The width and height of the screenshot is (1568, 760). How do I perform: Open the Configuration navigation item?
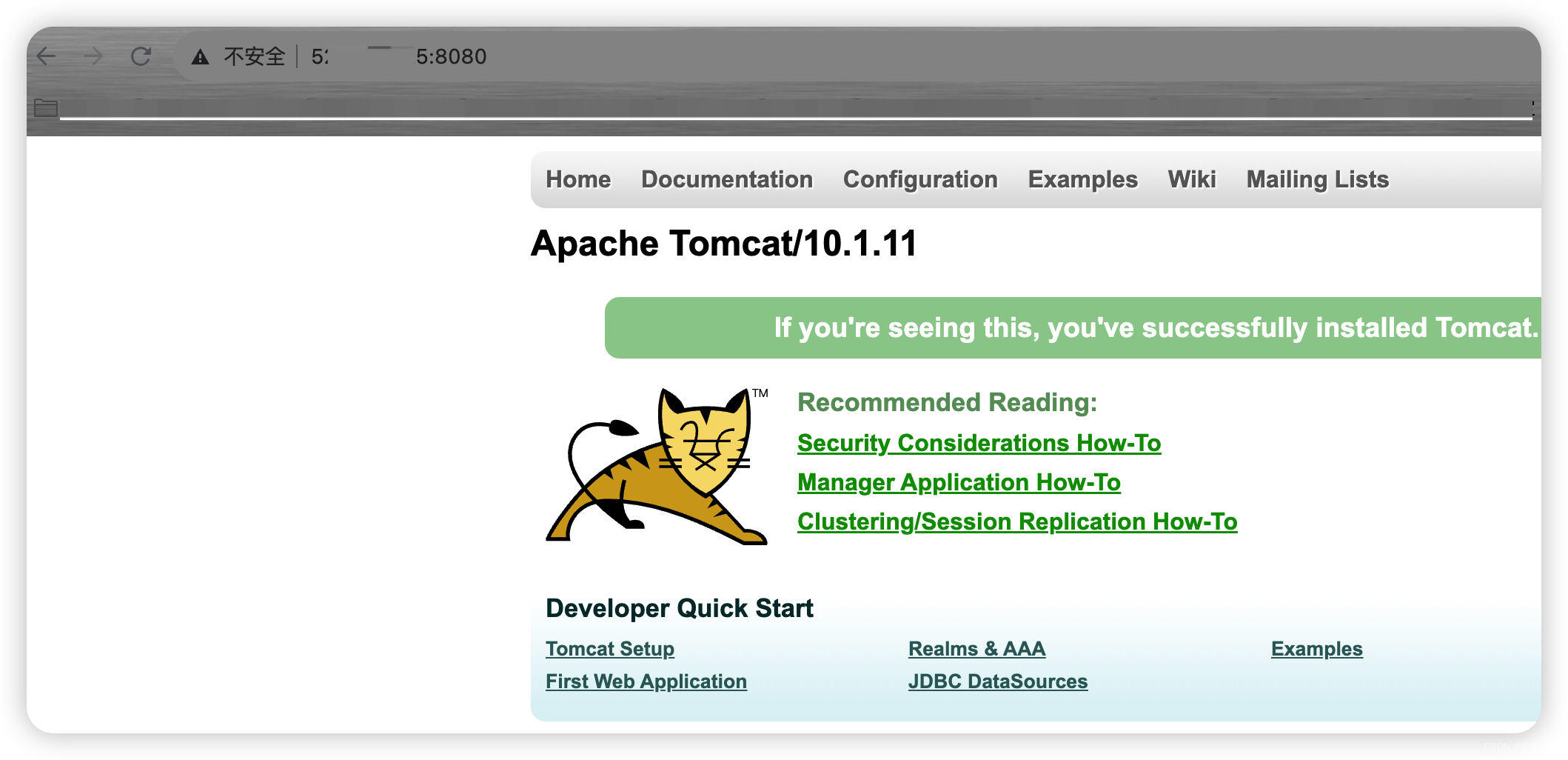pyautogui.click(x=920, y=179)
